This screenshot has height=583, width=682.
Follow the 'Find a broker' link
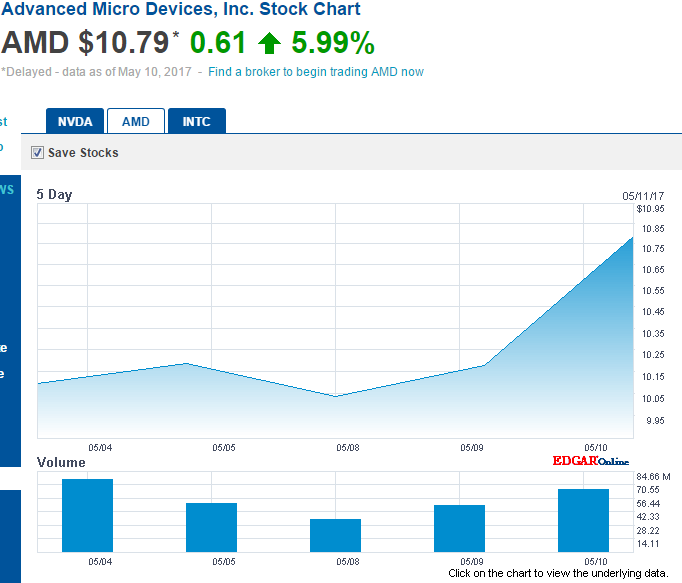(x=315, y=72)
